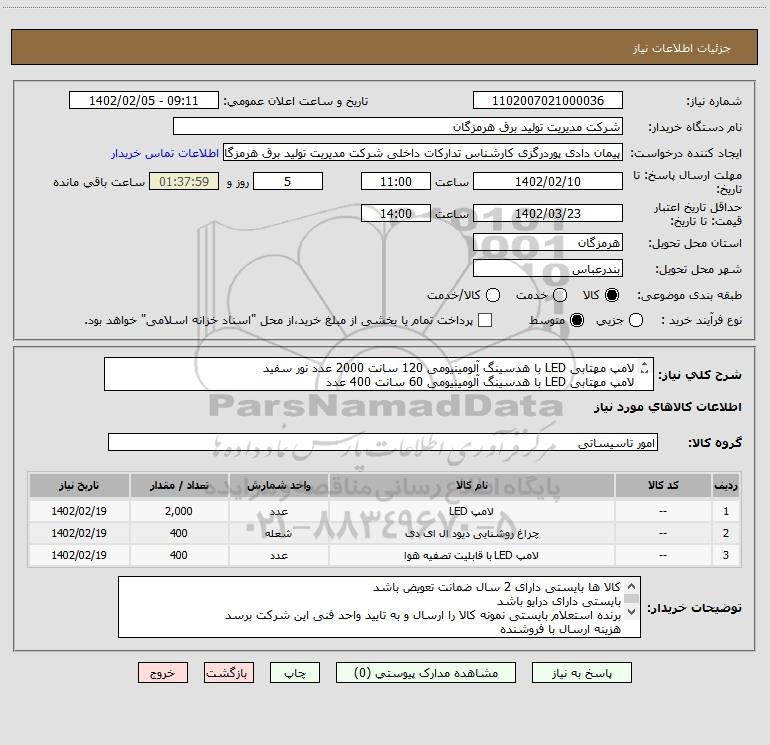Click the days remaining field showing 5
Screen dimensions: 770x745
(x=288, y=182)
